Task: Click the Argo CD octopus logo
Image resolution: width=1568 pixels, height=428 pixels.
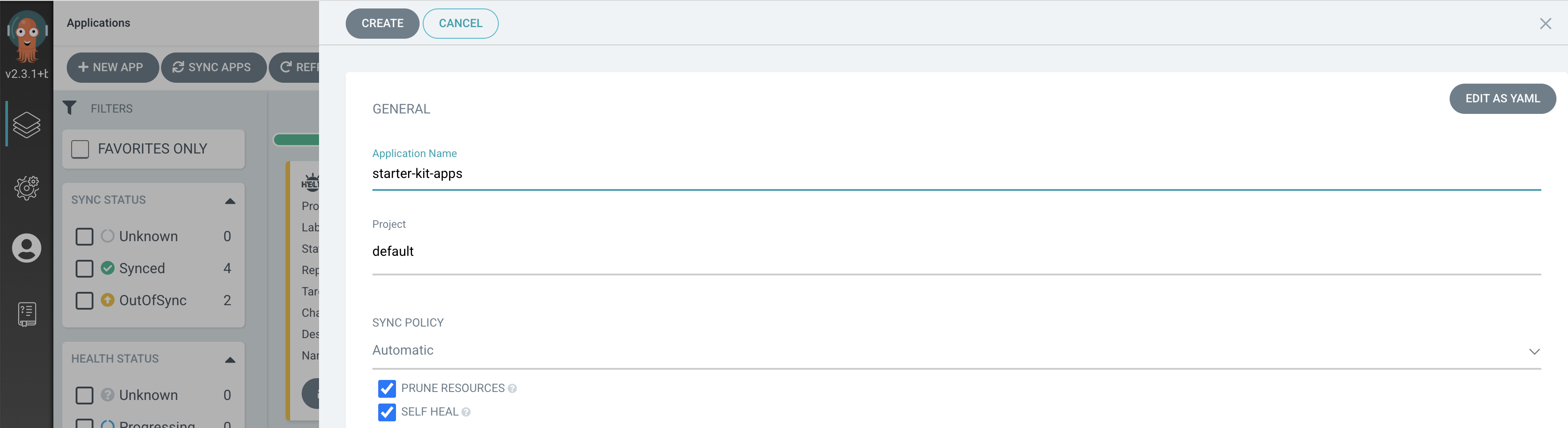Action: pos(27,36)
